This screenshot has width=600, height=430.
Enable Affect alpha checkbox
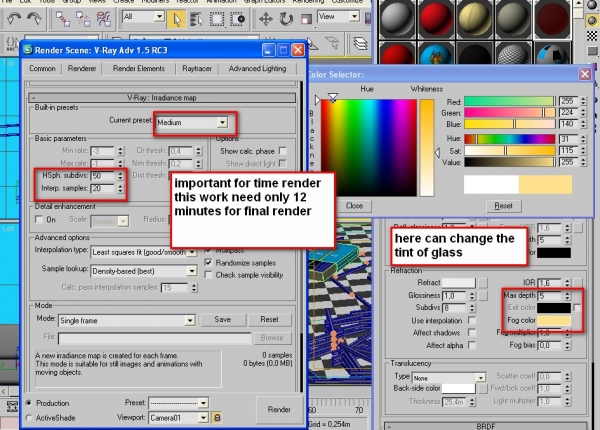click(x=472, y=345)
